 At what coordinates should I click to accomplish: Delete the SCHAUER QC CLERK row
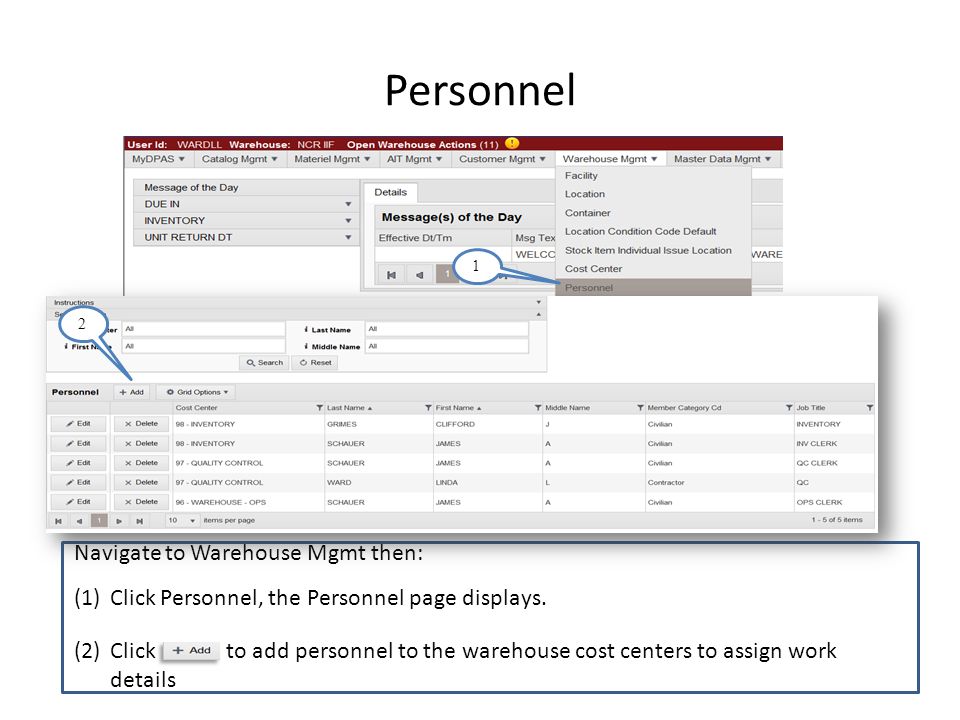click(141, 463)
